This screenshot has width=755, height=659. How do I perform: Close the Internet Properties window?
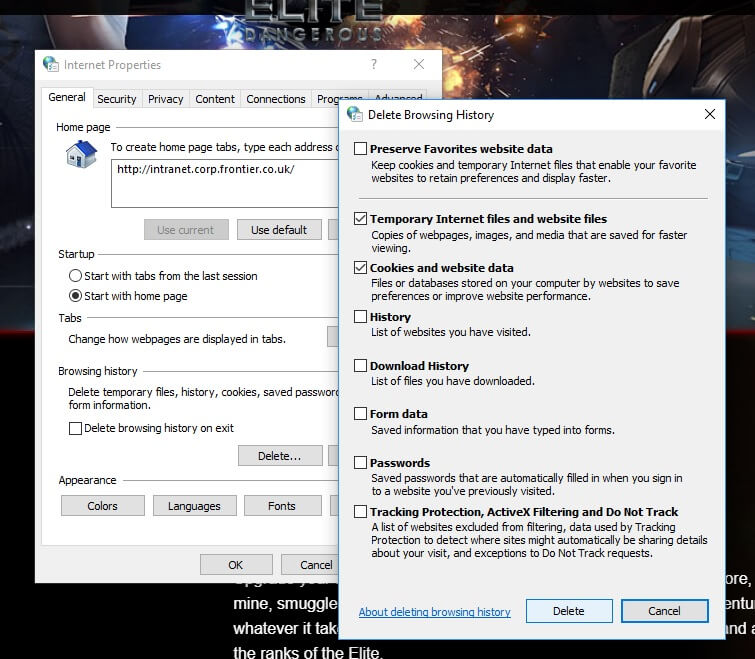point(419,64)
